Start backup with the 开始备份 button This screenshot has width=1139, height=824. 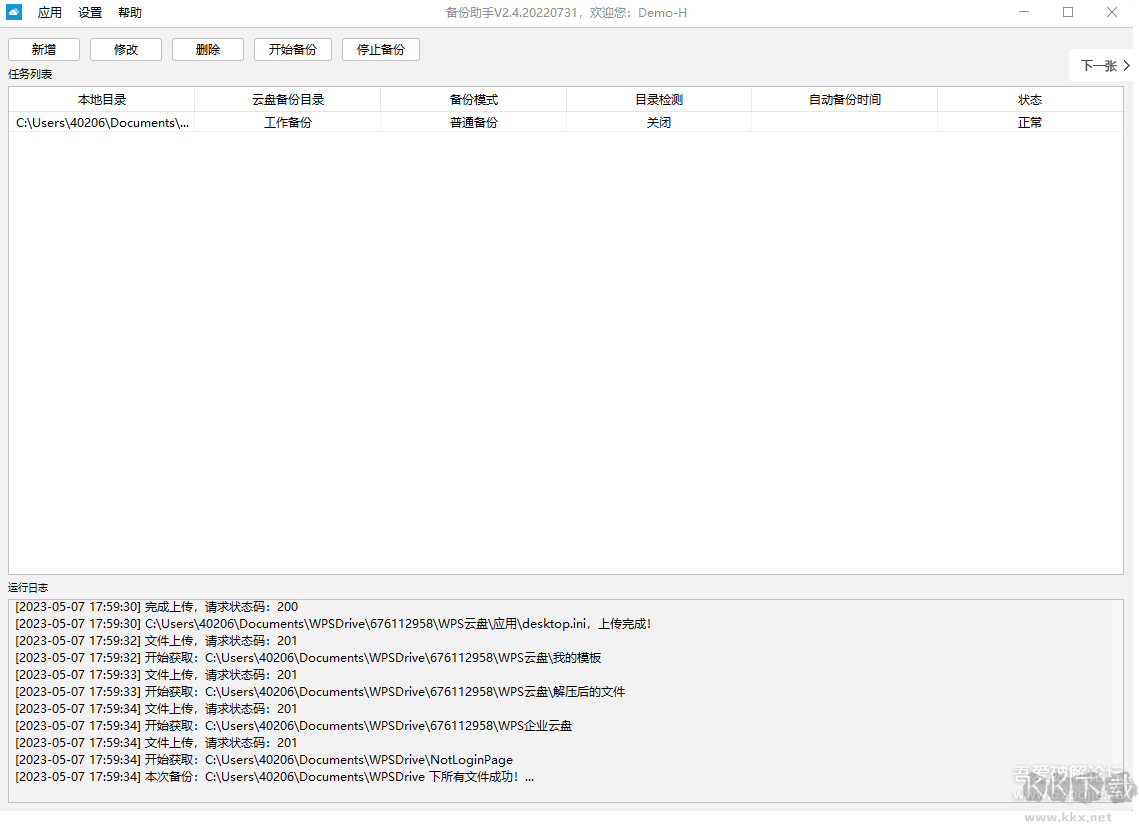292,49
